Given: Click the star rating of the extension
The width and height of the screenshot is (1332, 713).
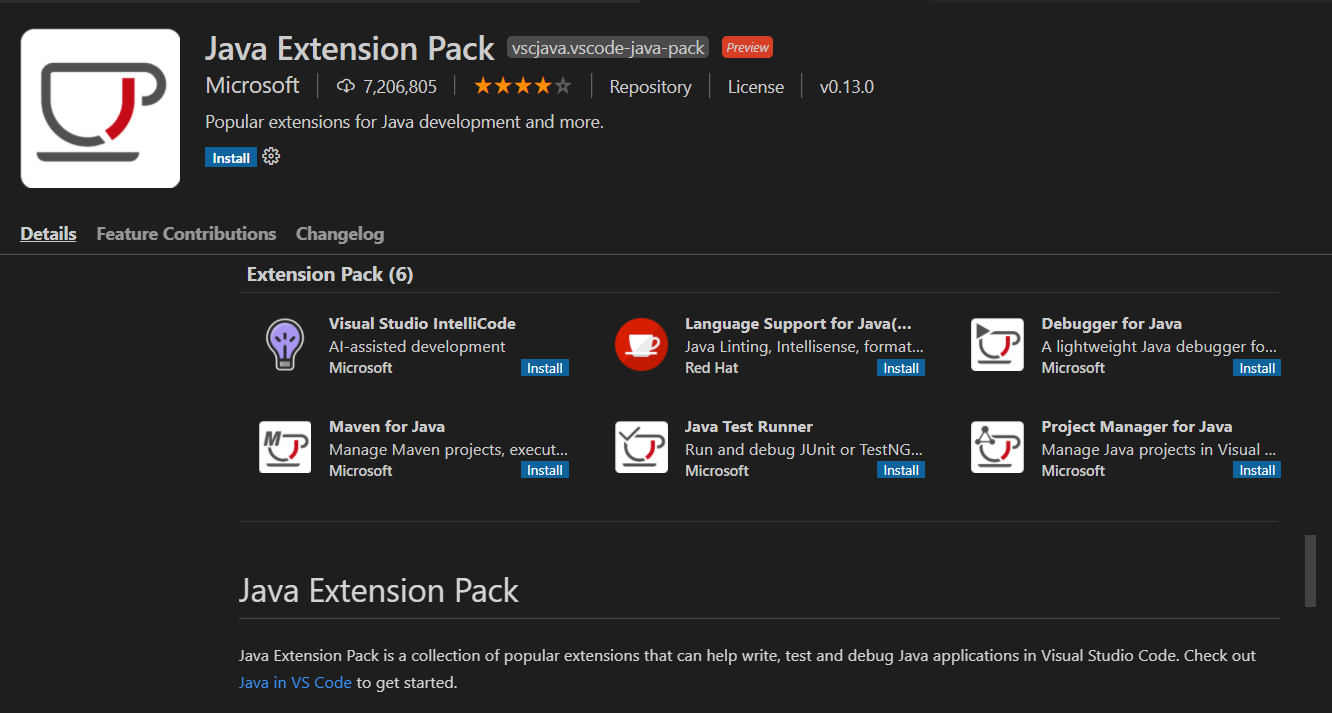Looking at the screenshot, I should click(522, 87).
